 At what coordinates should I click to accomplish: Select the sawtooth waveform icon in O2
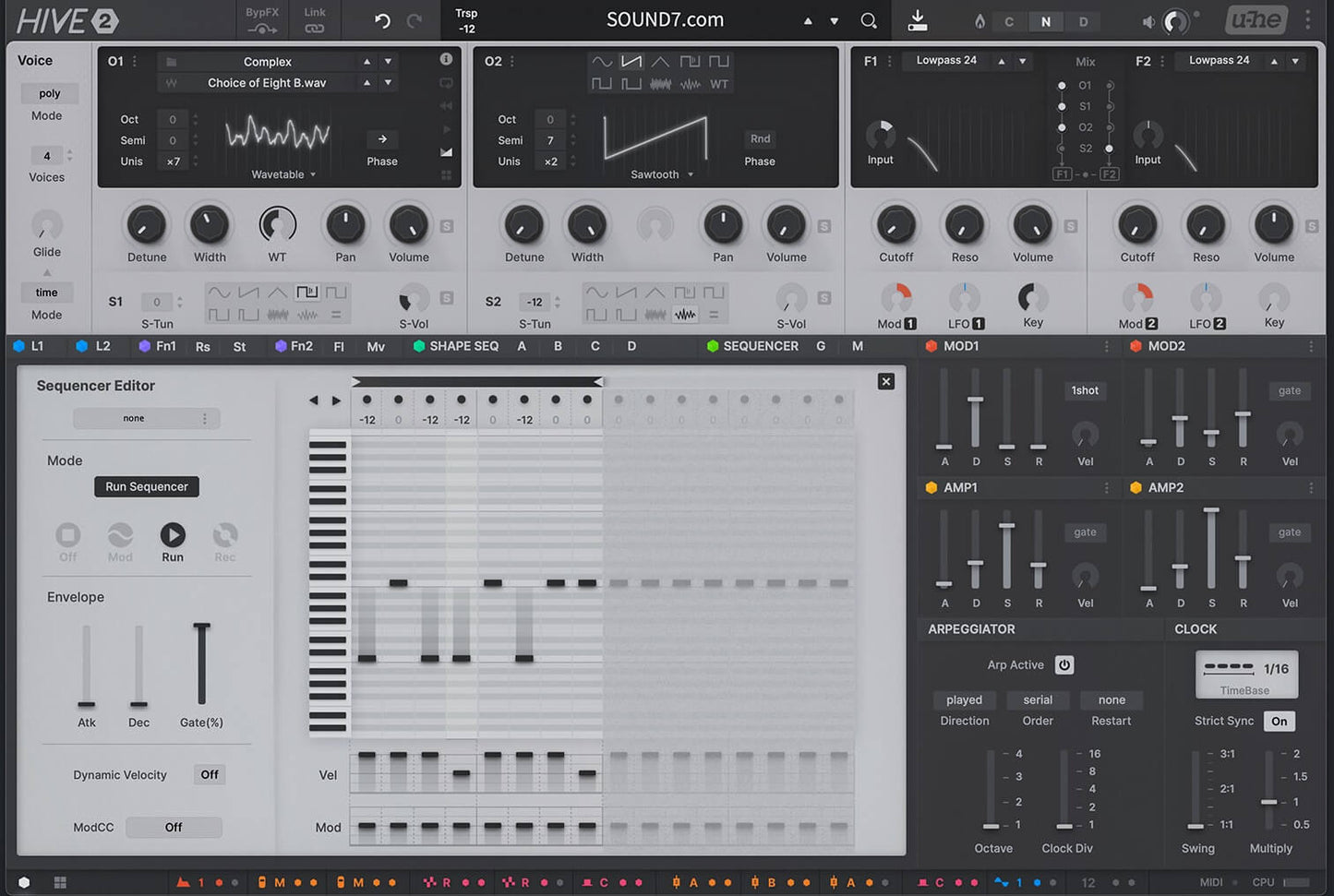click(631, 62)
